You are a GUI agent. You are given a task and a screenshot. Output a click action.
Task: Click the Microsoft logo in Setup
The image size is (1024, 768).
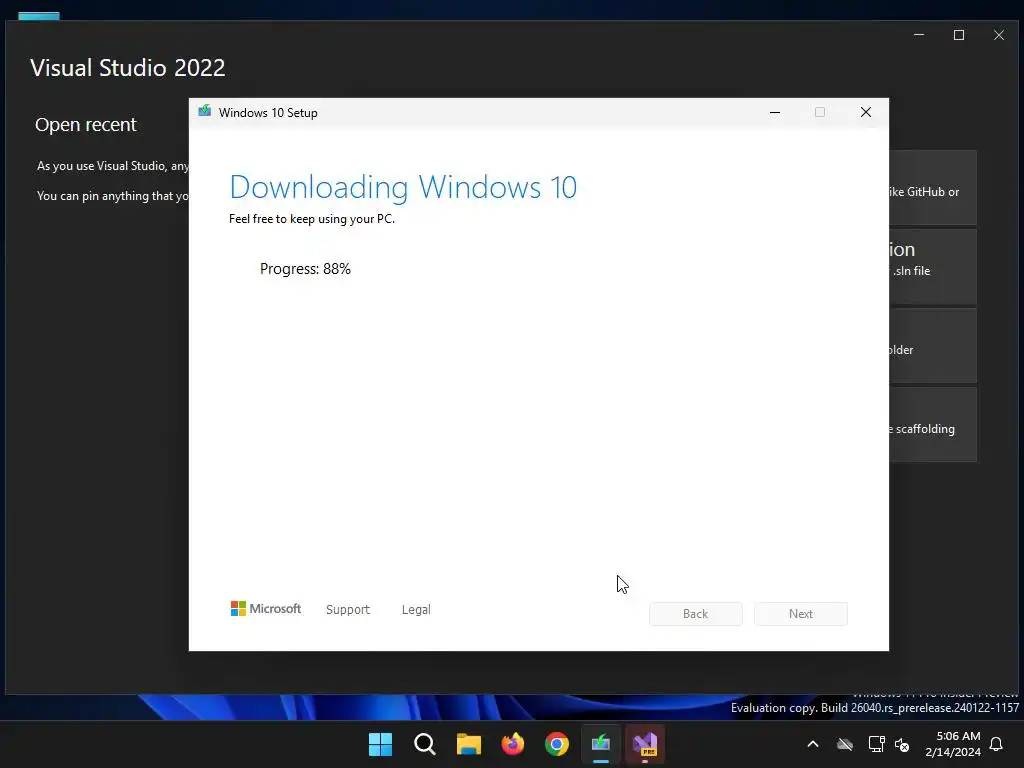point(266,609)
